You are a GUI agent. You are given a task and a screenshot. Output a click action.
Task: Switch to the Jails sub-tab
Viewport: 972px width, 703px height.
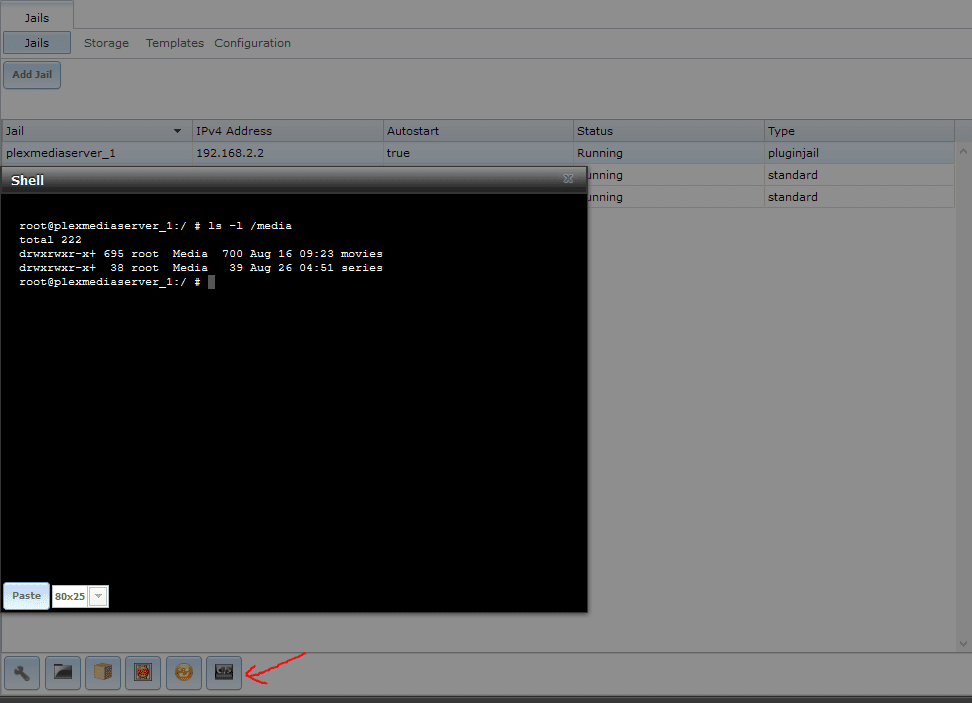point(37,43)
